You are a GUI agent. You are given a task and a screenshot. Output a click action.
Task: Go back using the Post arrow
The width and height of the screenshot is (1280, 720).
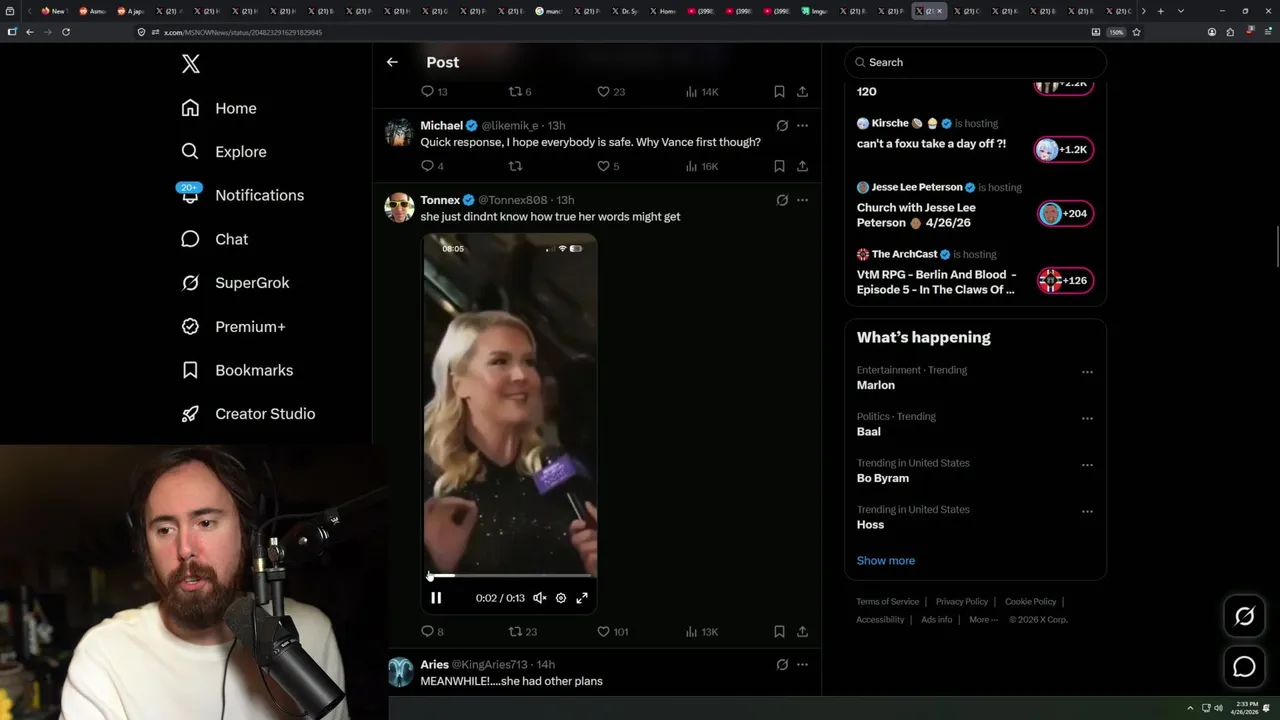point(392,62)
